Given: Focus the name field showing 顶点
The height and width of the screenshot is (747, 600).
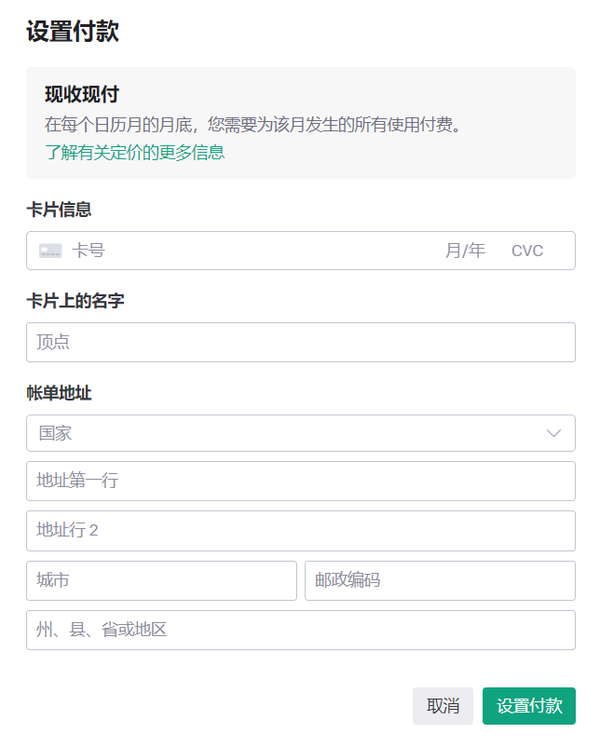Looking at the screenshot, I should (x=300, y=342).
